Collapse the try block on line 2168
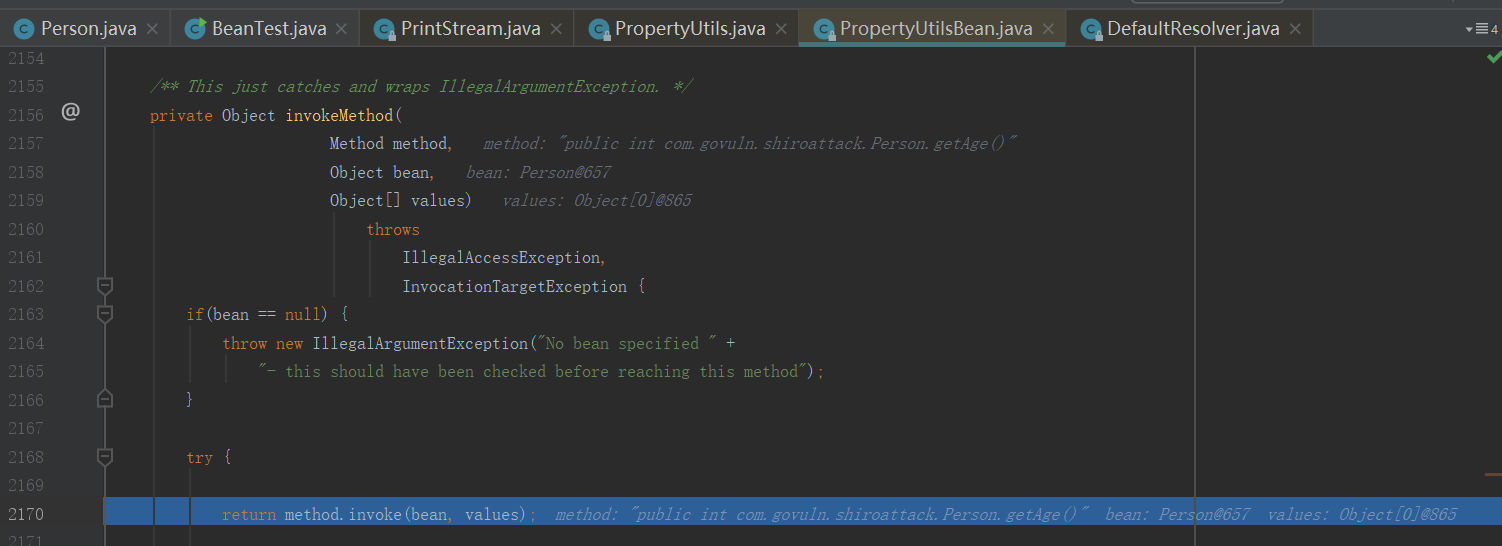Image resolution: width=1502 pixels, height=546 pixels. [x=105, y=457]
